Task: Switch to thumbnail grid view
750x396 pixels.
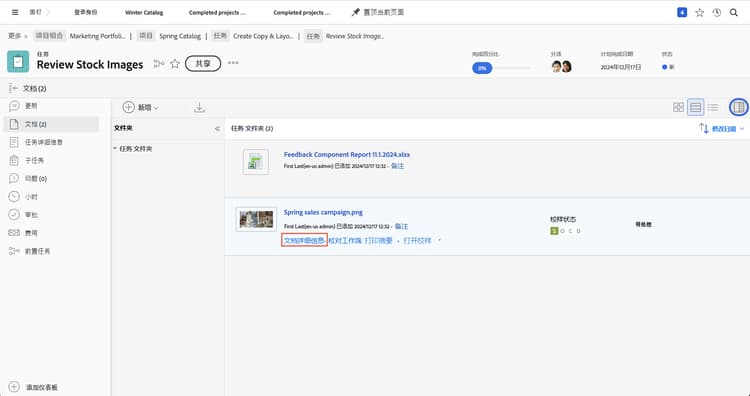Action: click(x=678, y=107)
